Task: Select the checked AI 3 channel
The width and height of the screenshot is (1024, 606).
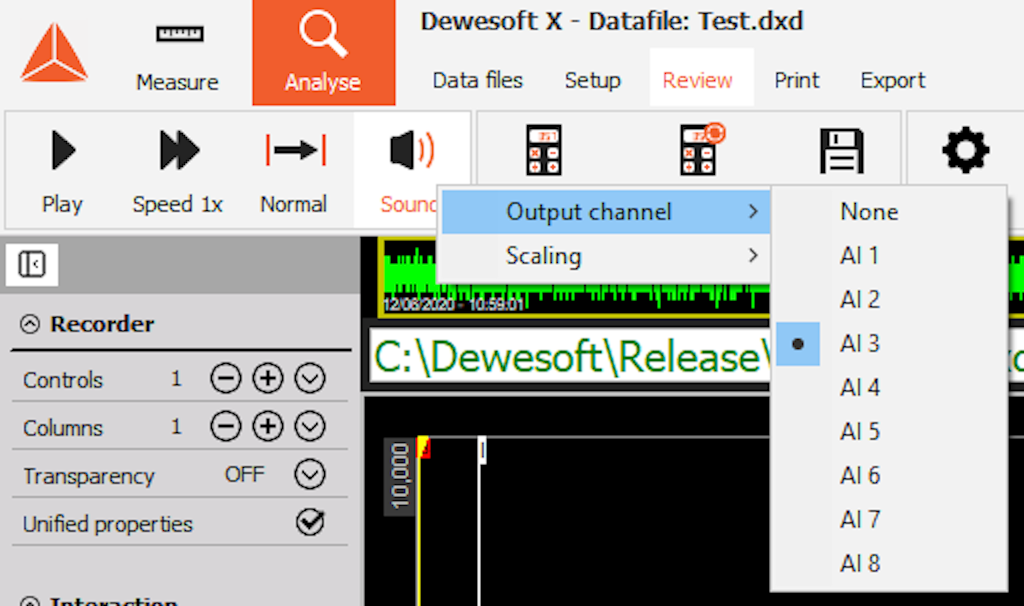Action: click(x=889, y=343)
